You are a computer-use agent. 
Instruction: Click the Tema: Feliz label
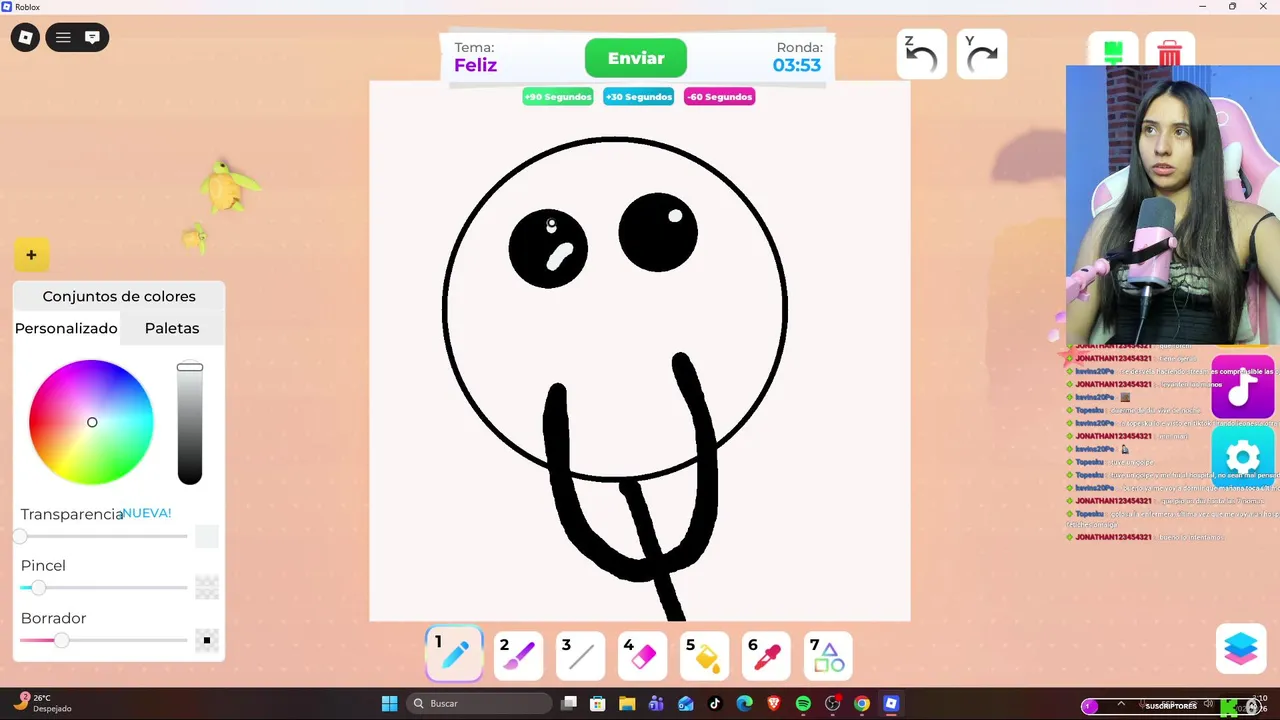476,57
